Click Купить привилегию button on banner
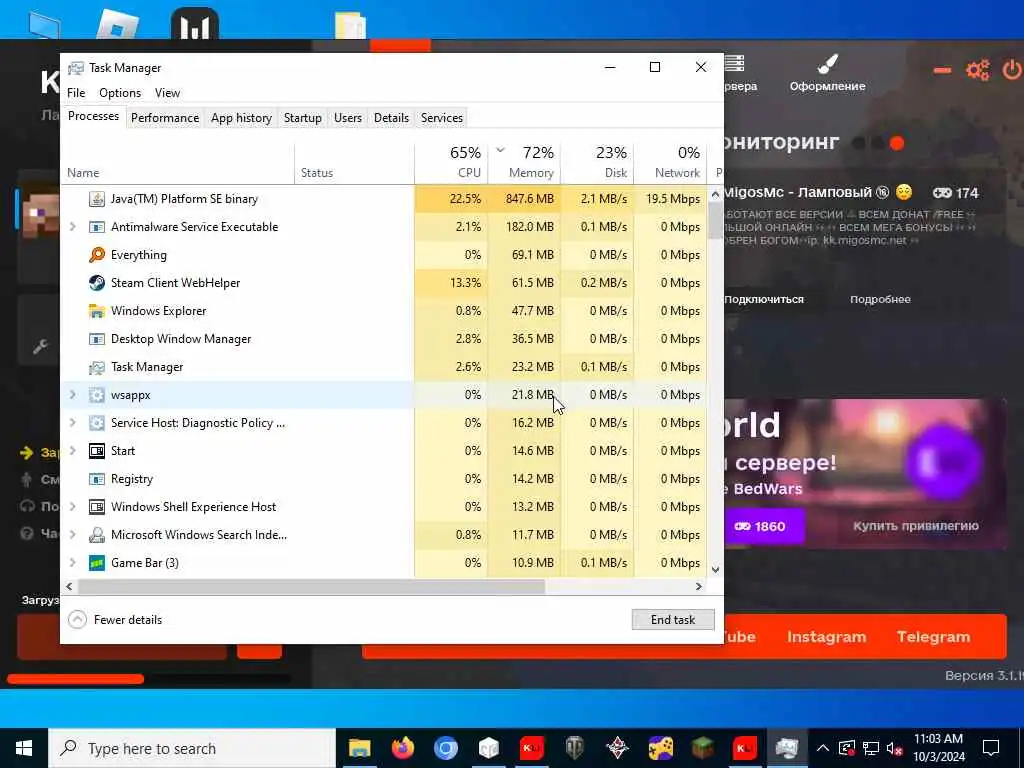 click(x=916, y=526)
